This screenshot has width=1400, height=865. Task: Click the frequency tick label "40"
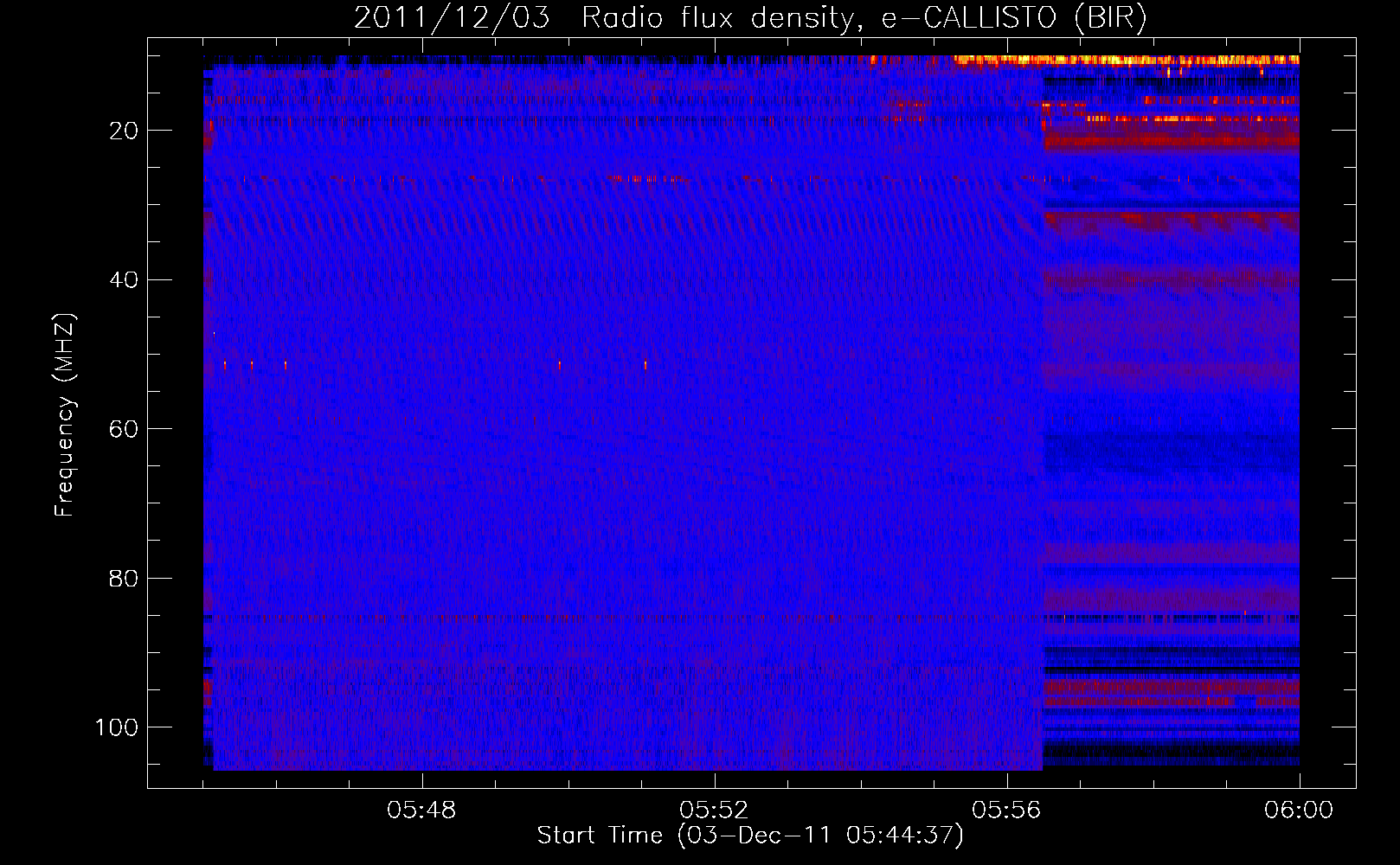pos(124,279)
